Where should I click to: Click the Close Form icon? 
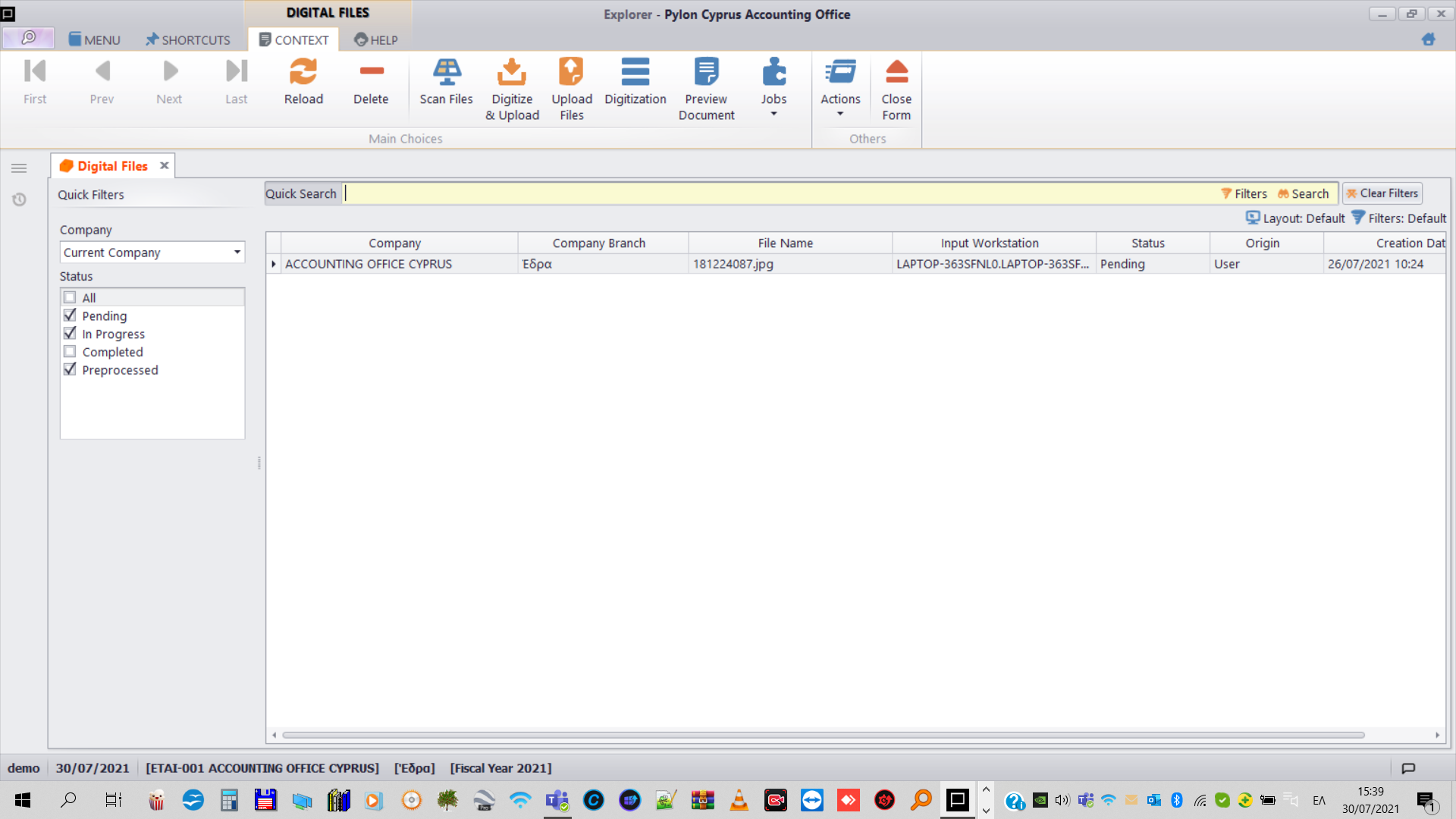pyautogui.click(x=896, y=72)
